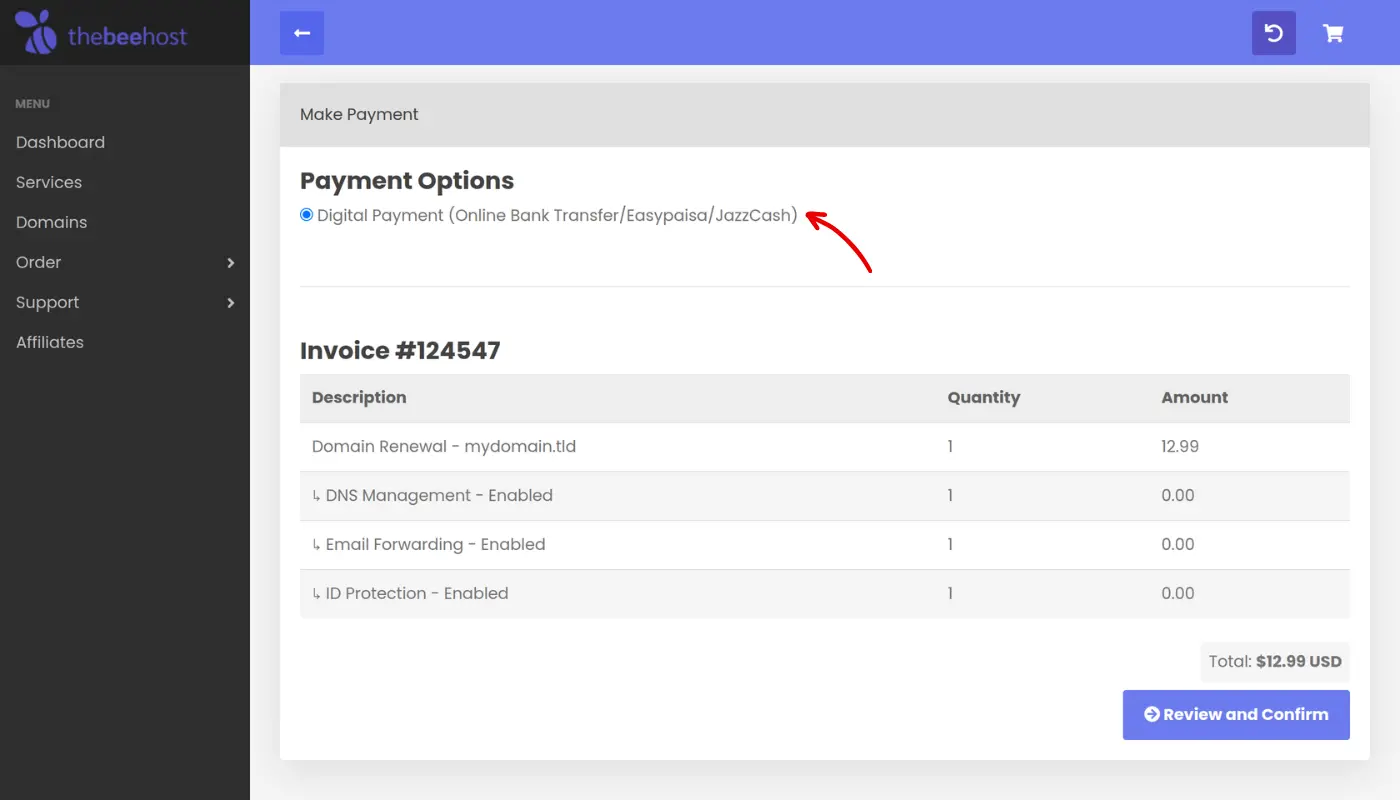Click the Total $12.99 USD box
Screen dimensions: 1400x800
click(x=1274, y=661)
